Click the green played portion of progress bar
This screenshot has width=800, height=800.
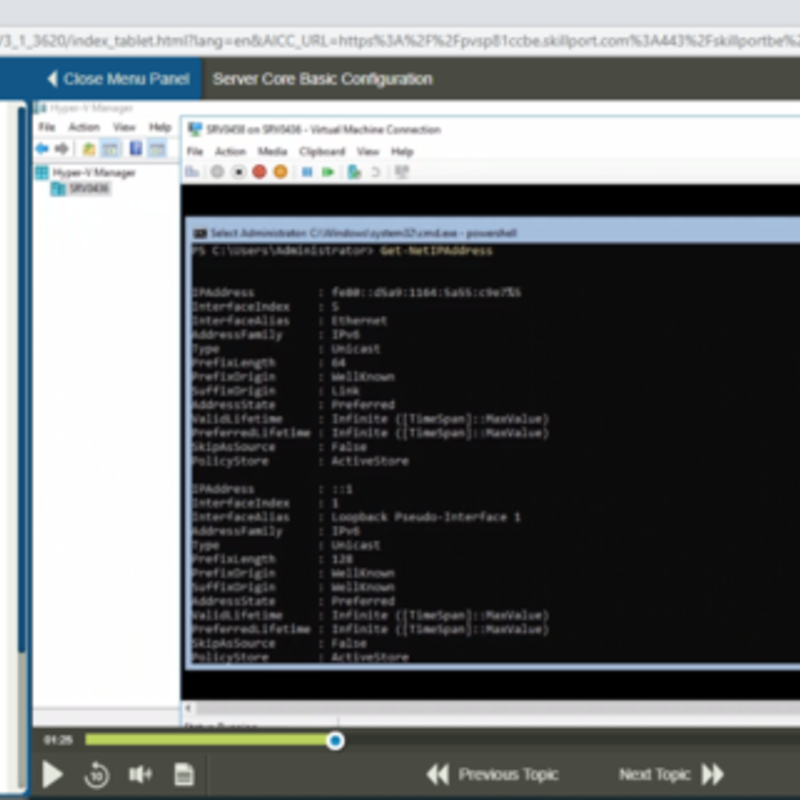[x=207, y=740]
